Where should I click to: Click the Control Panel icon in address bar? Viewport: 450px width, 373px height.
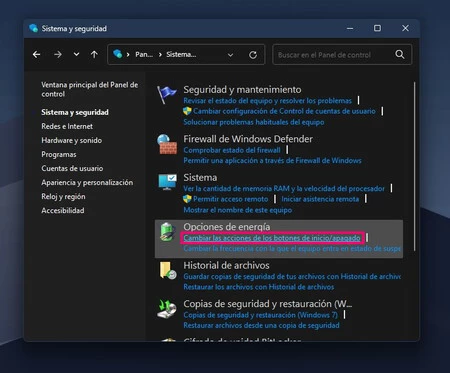point(117,54)
